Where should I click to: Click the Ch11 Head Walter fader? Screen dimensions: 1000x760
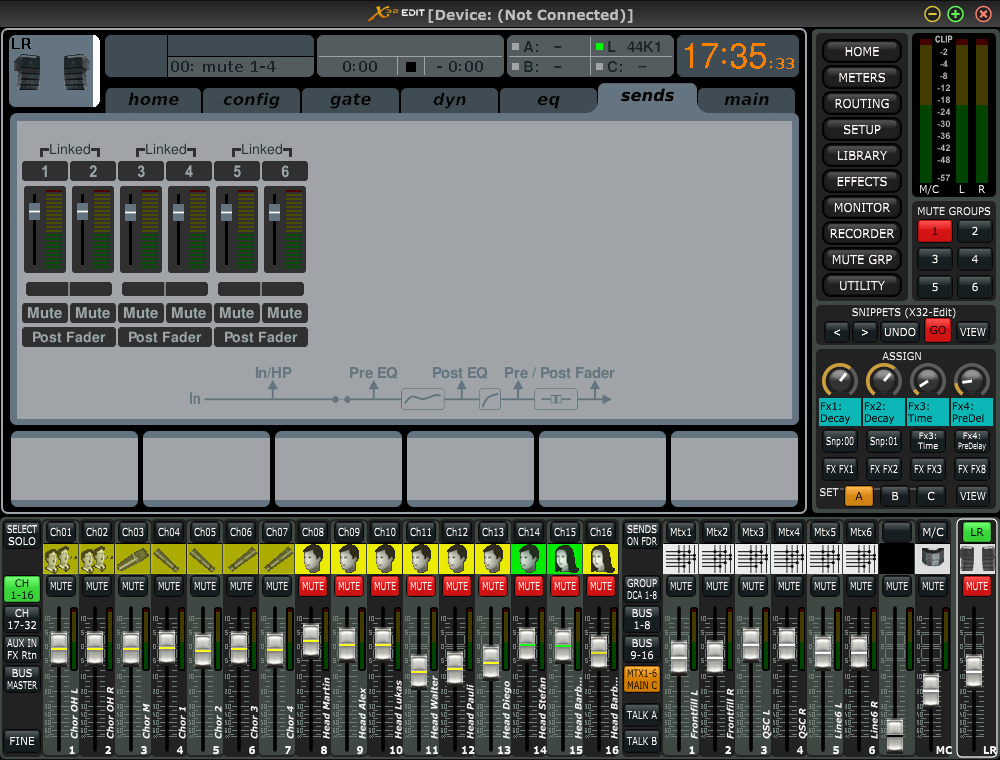[418, 669]
